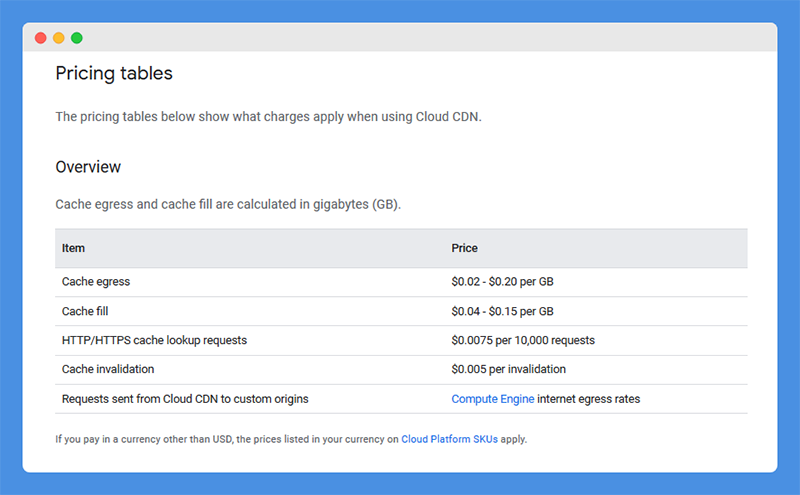Screen dimensions: 800x495
Task: Click the $0.005 per invalidation price
Action: [x=508, y=369]
